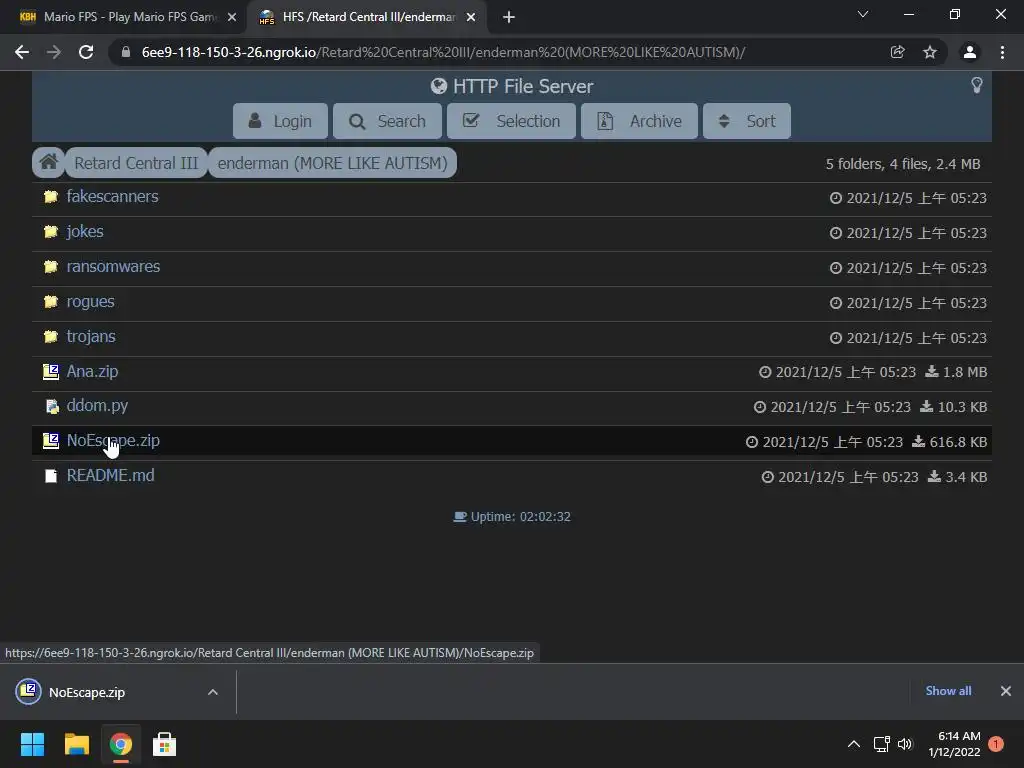Open the Sort options
The height and width of the screenshot is (768, 1024).
(746, 121)
